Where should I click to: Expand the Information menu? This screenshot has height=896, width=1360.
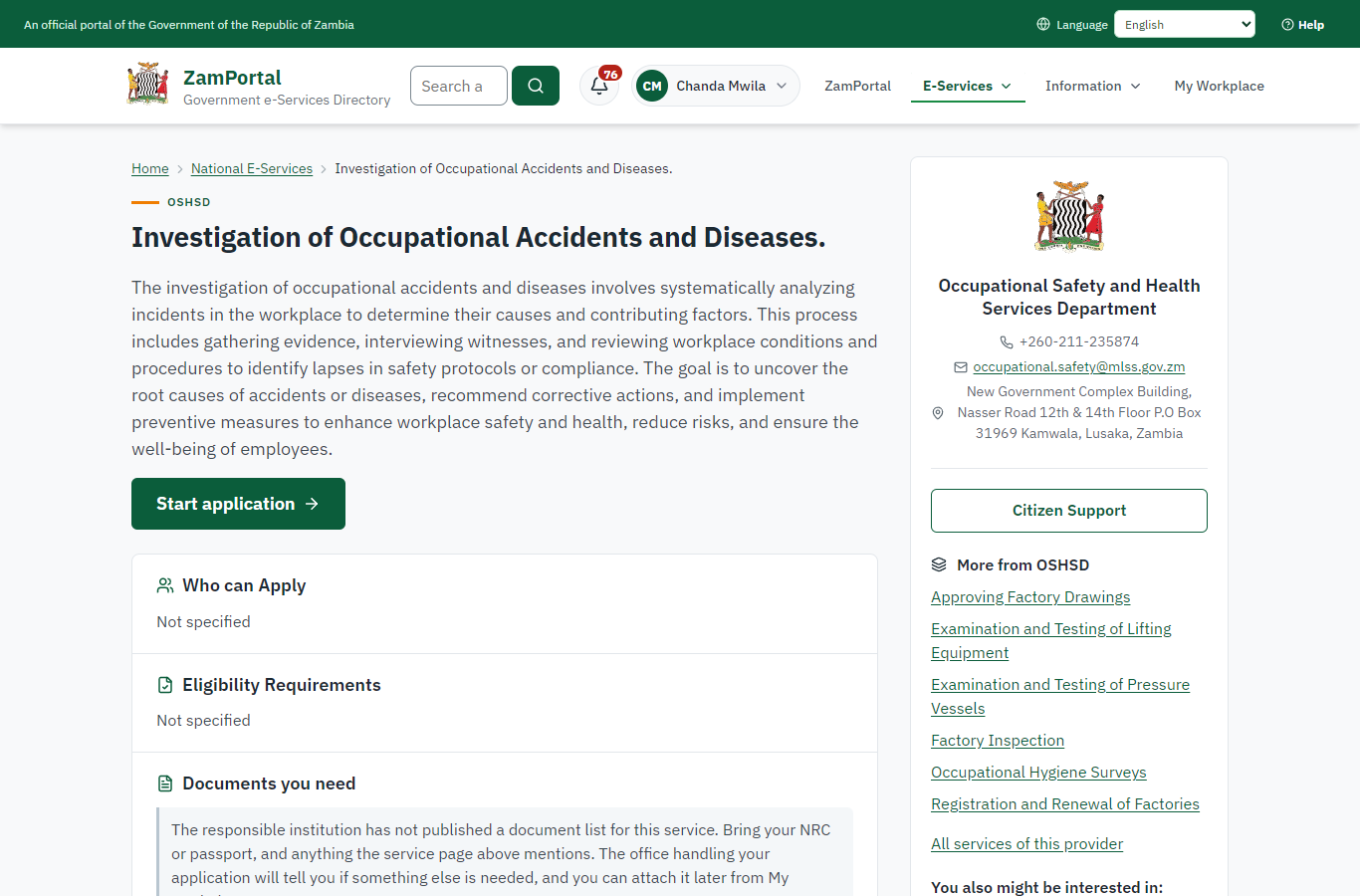[1093, 86]
